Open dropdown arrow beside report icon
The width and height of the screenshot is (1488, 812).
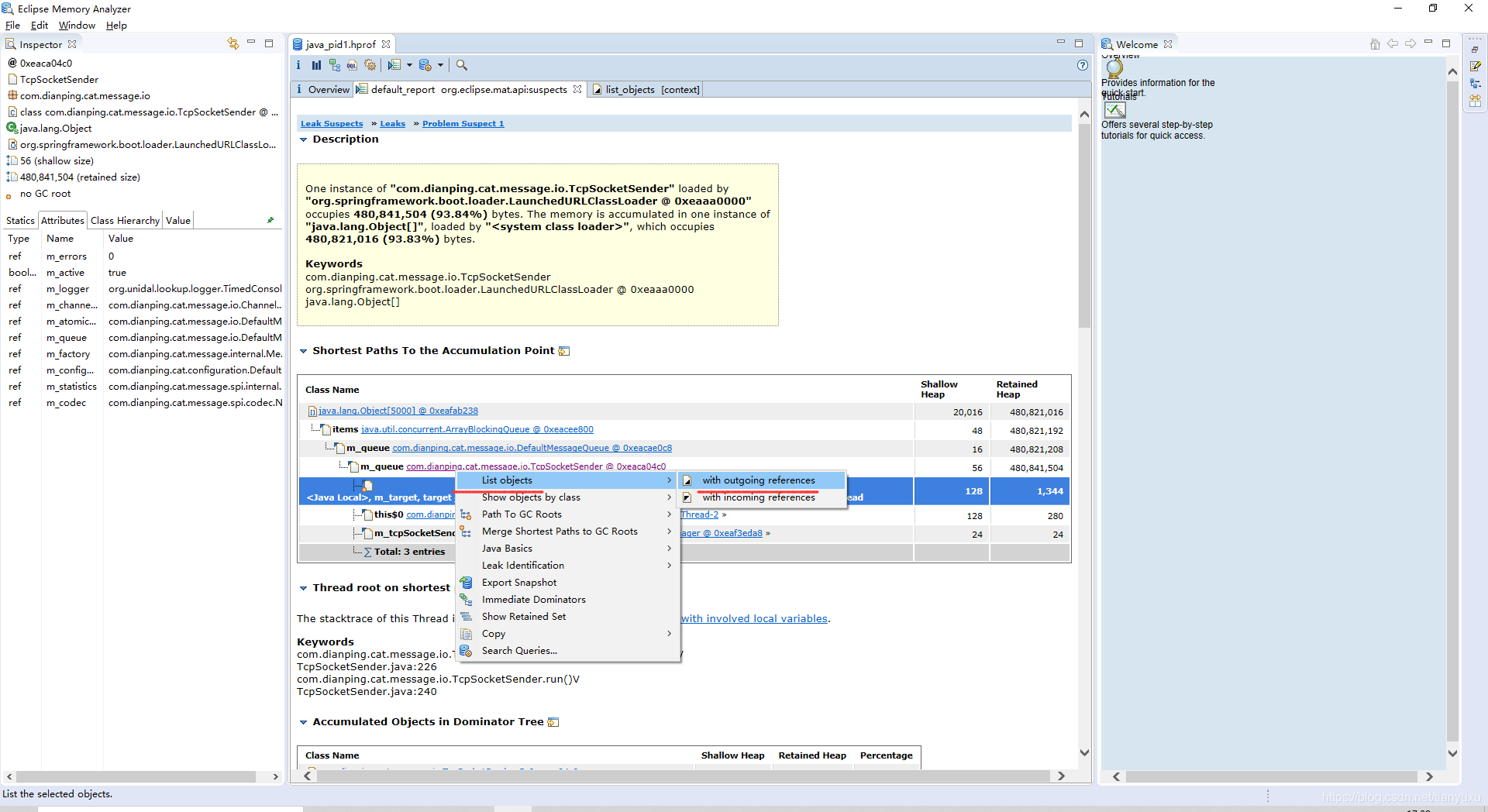409,65
